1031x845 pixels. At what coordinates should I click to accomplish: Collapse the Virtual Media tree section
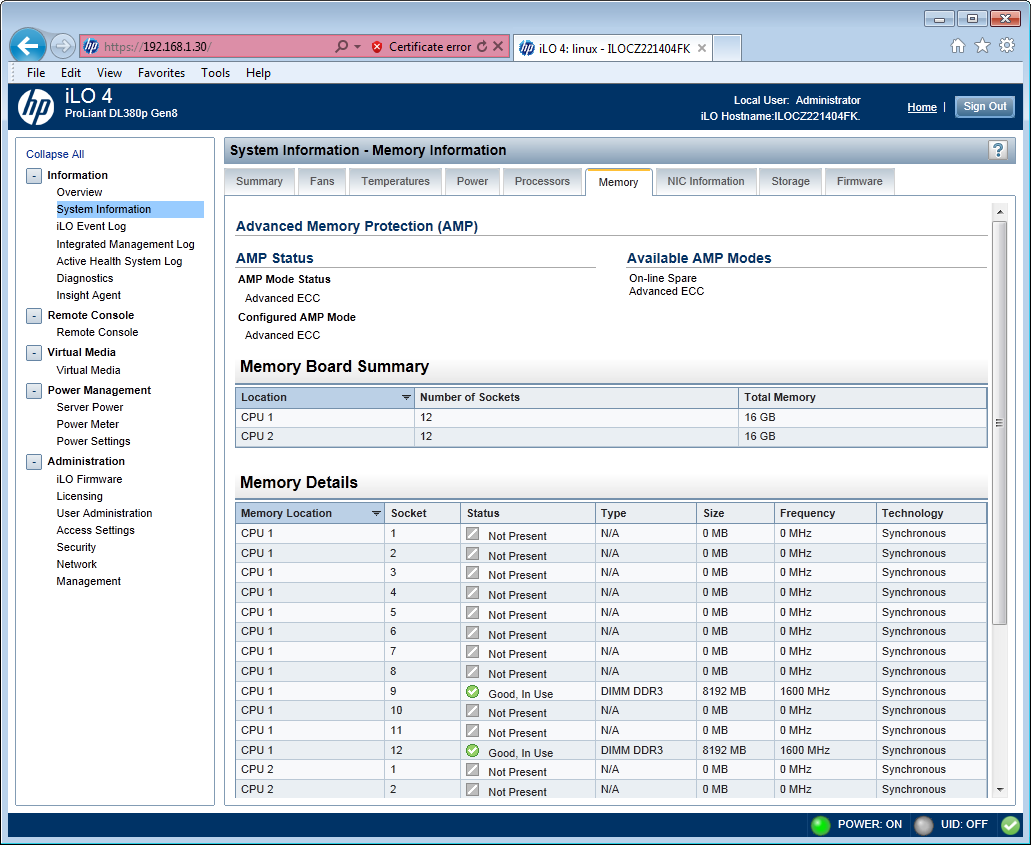[34, 352]
